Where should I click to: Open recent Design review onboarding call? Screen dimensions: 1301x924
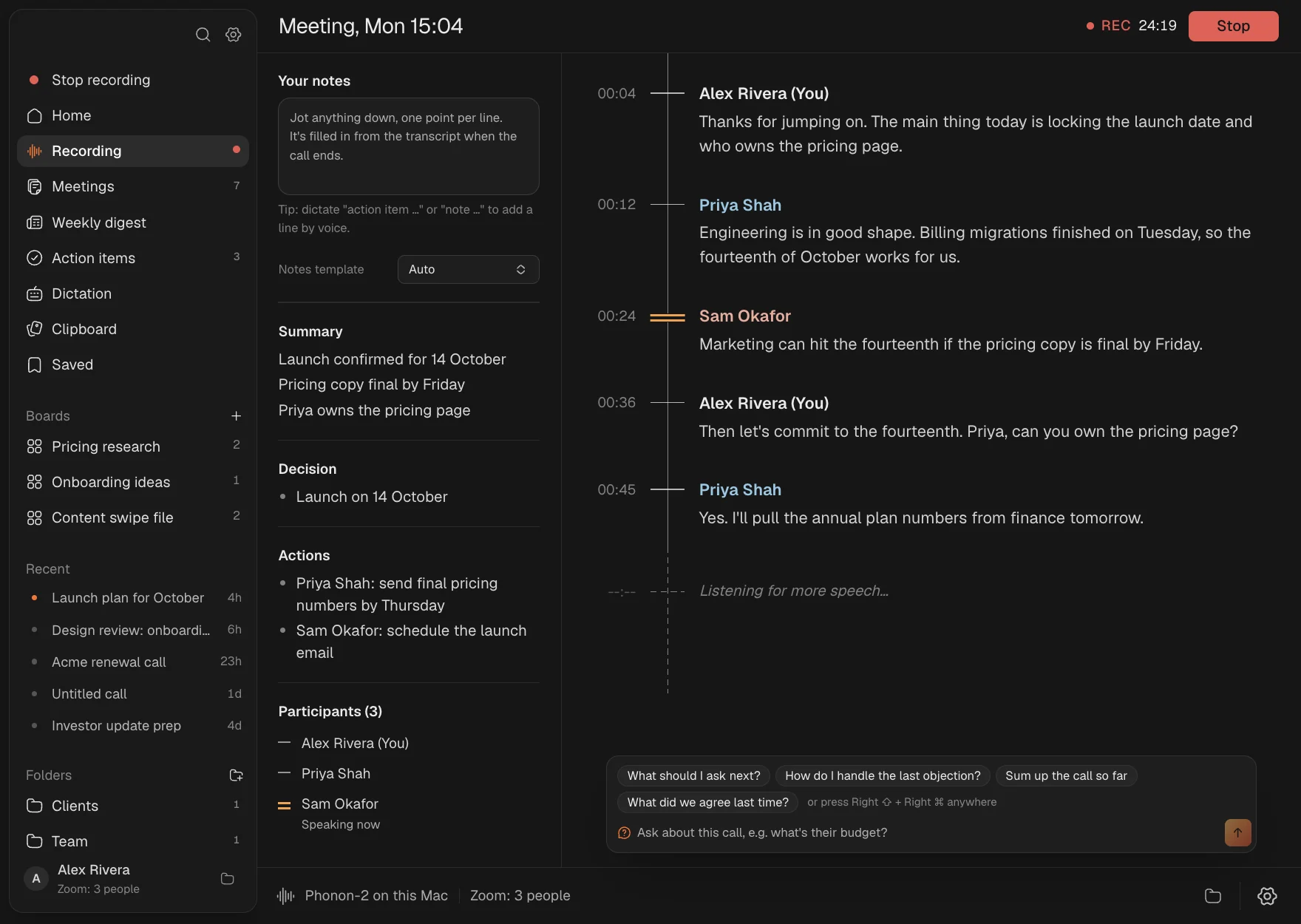click(133, 630)
